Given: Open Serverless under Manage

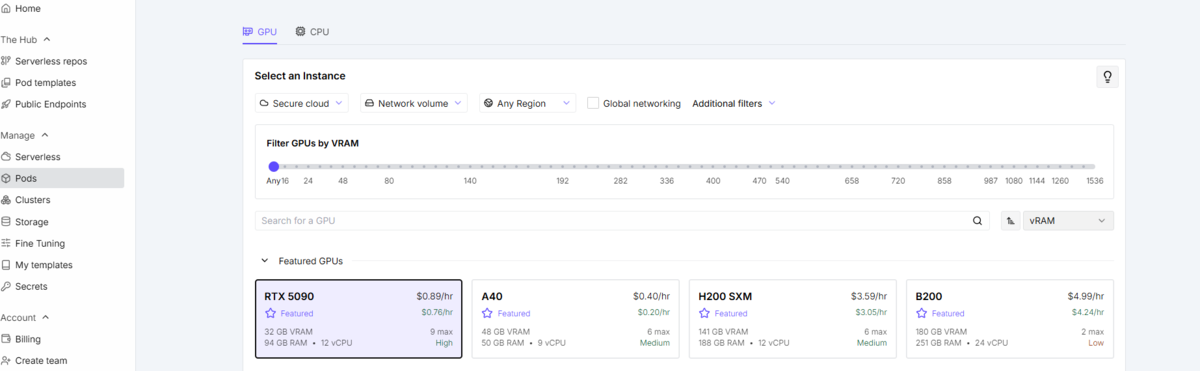Looking at the screenshot, I should [37, 157].
